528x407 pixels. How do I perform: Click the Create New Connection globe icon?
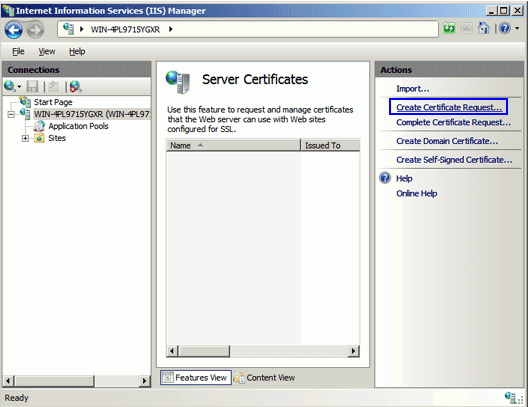tap(10, 86)
